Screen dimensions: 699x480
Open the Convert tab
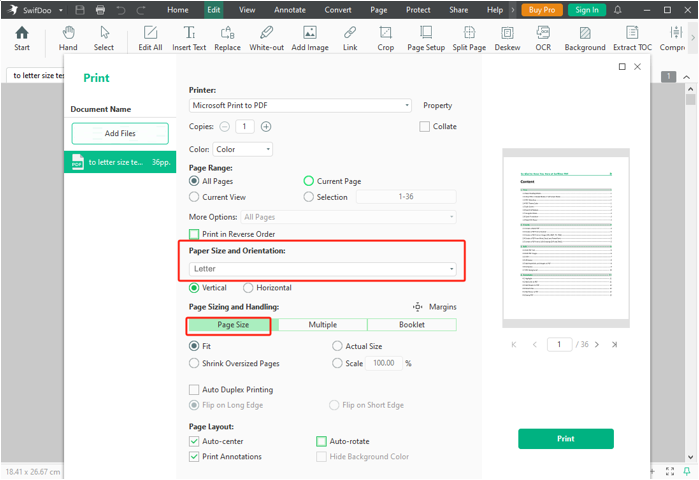(338, 10)
